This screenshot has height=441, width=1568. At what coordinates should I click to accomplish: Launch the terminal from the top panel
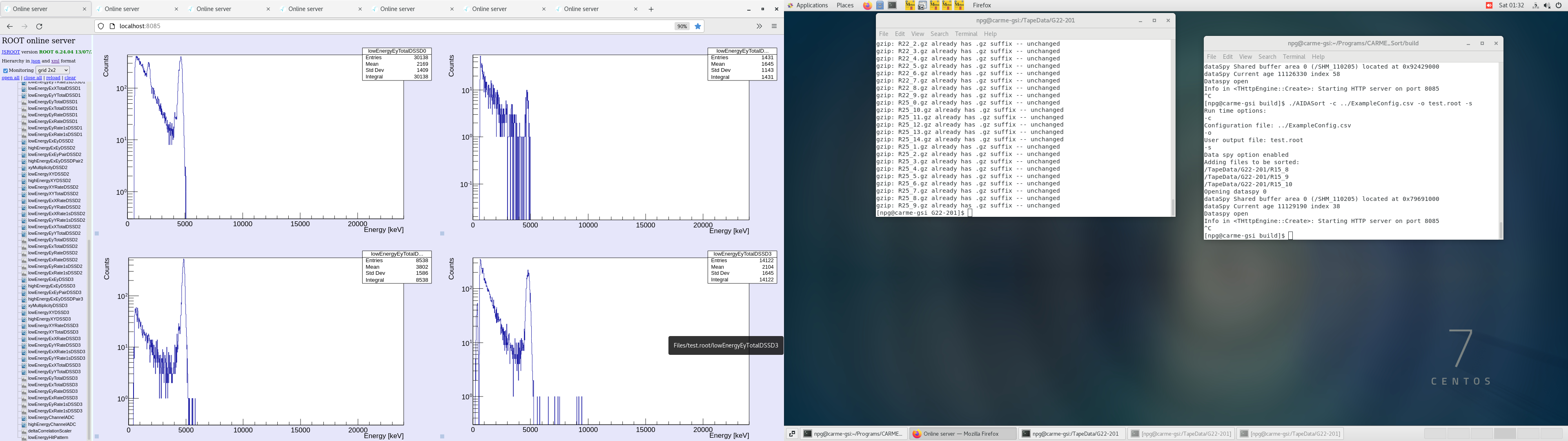pyautogui.click(x=892, y=5)
